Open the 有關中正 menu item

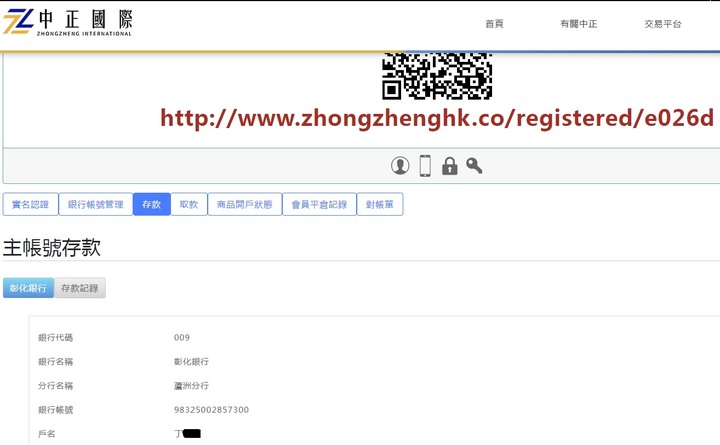579,24
